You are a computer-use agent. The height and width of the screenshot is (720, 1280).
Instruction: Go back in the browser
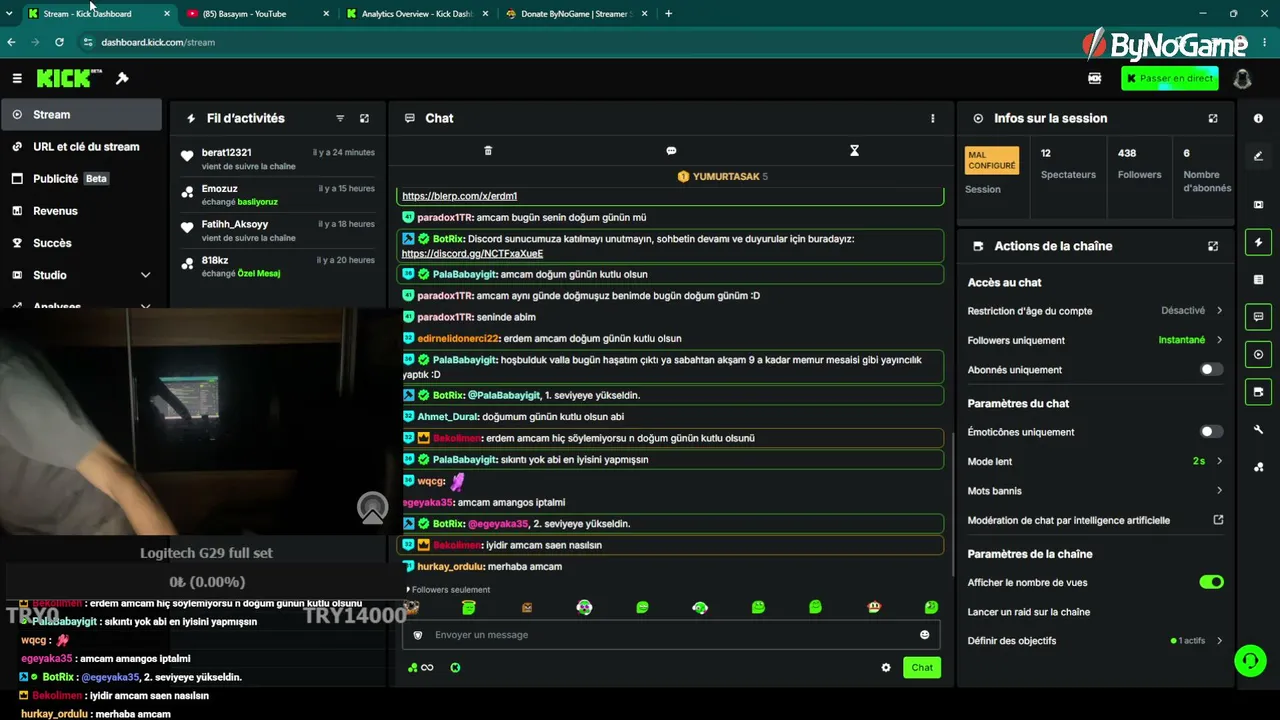[11, 42]
